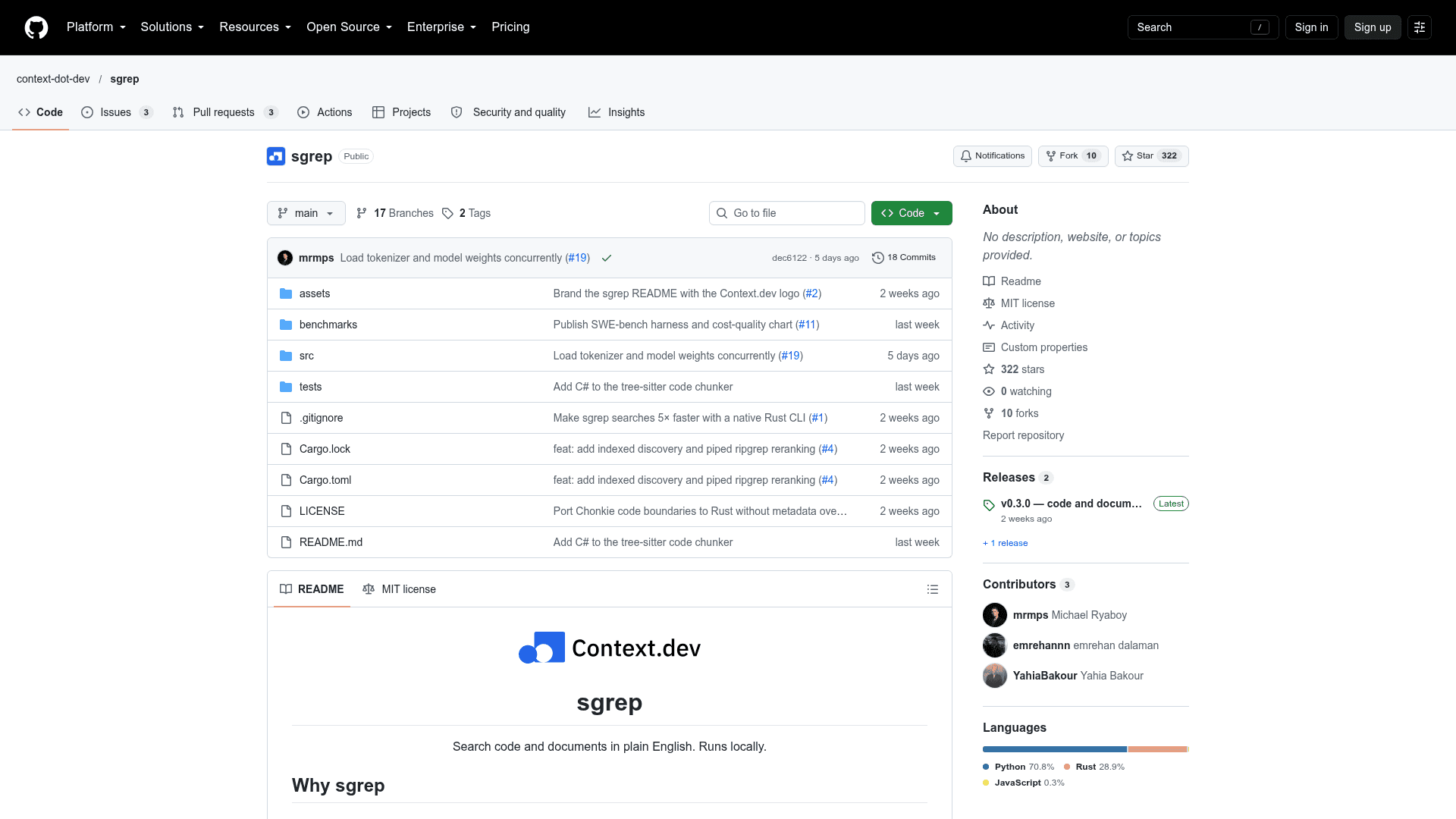
Task: Click the Report repository link
Action: point(1023,435)
